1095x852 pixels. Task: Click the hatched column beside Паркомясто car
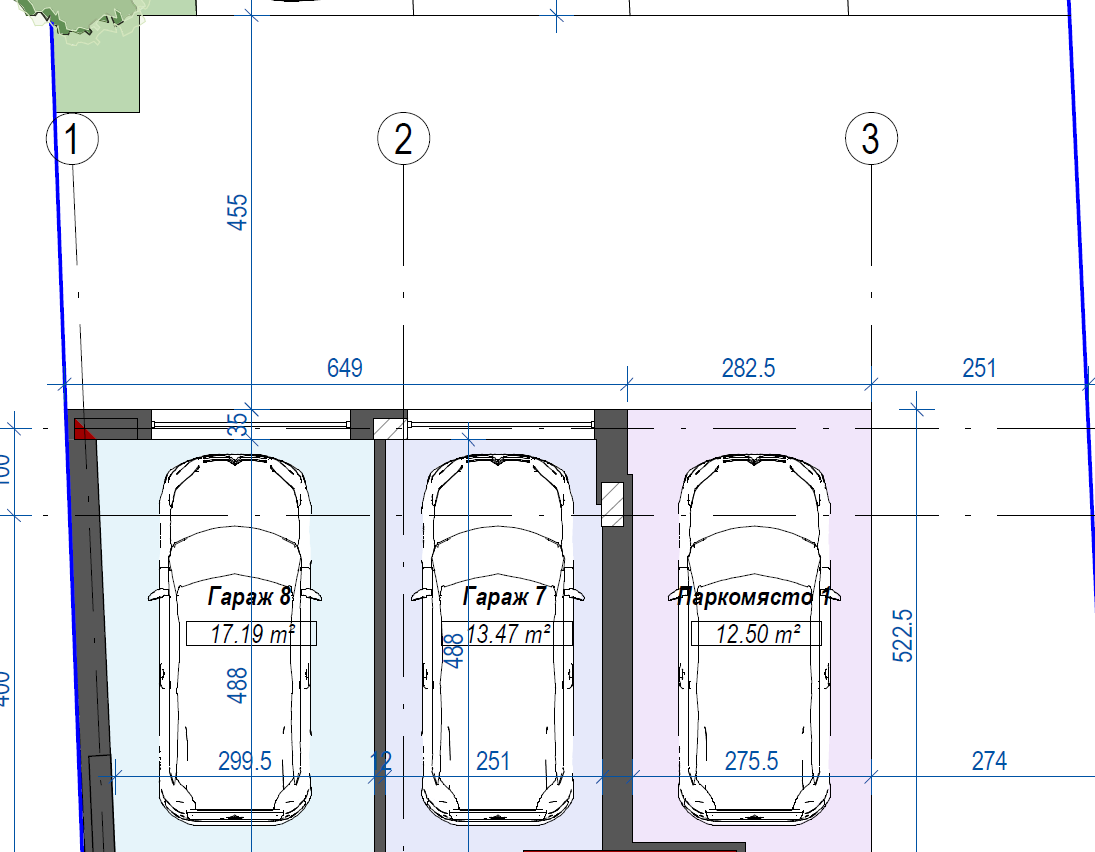coord(612,504)
